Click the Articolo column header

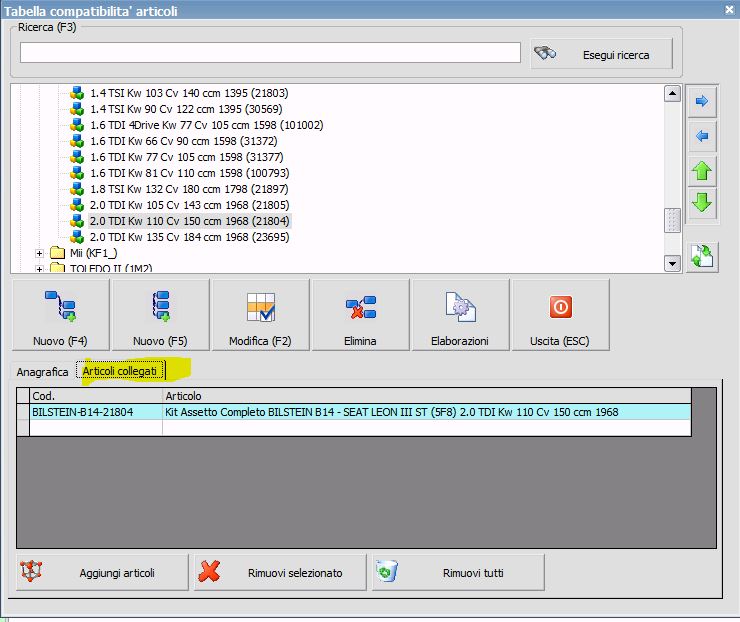point(427,396)
